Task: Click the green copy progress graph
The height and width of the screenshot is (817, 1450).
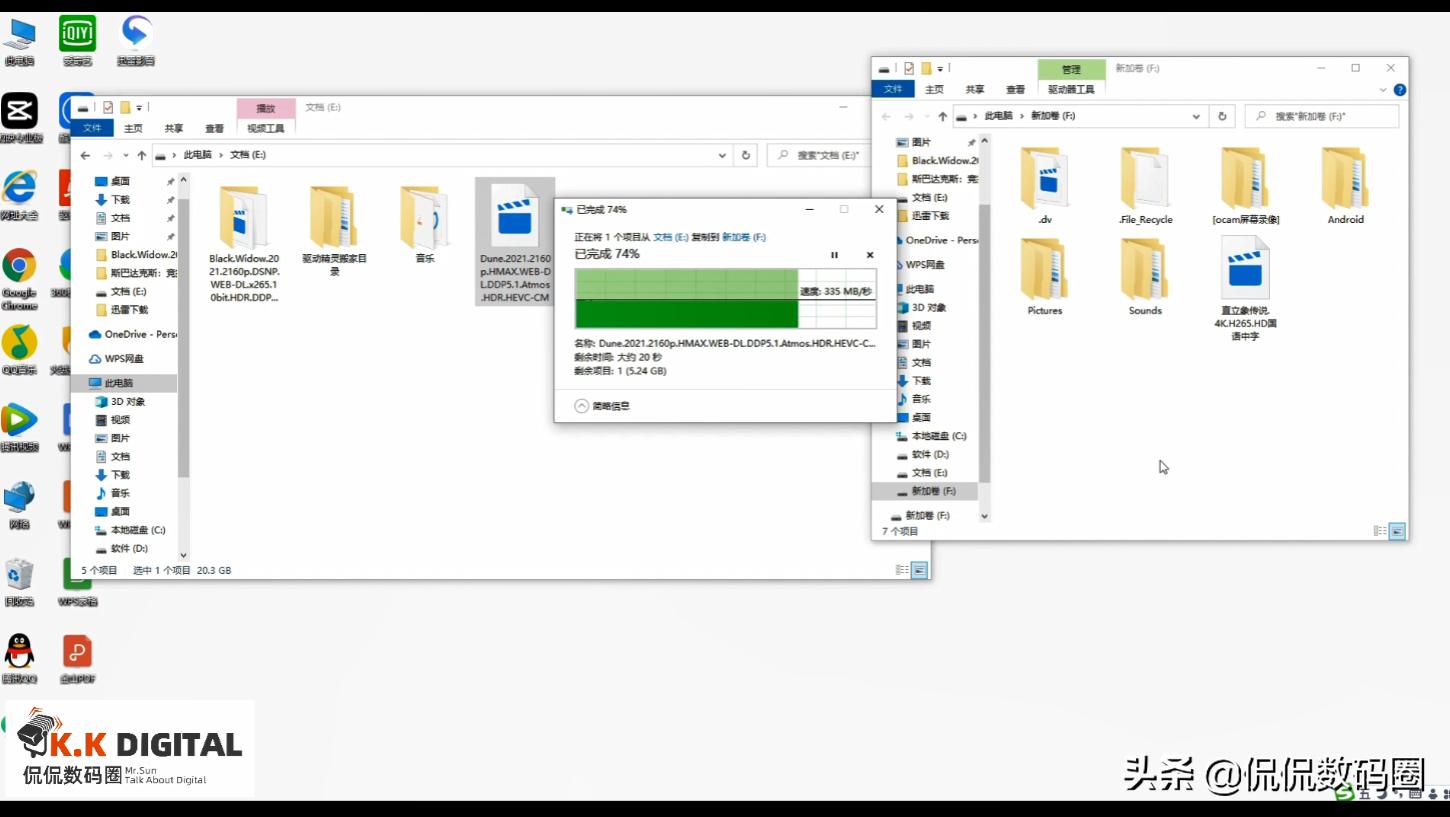Action: tap(686, 298)
